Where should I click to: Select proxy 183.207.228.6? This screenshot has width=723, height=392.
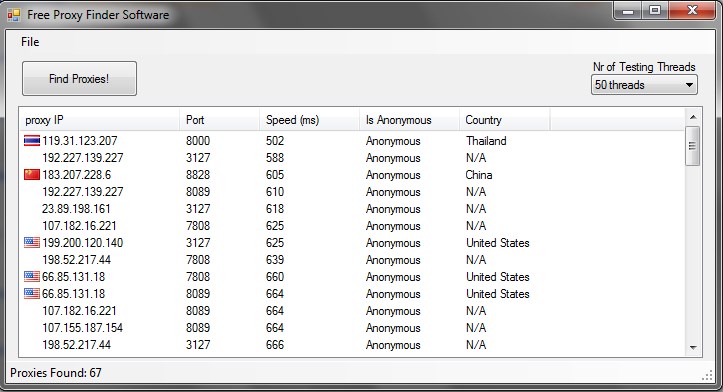77,175
